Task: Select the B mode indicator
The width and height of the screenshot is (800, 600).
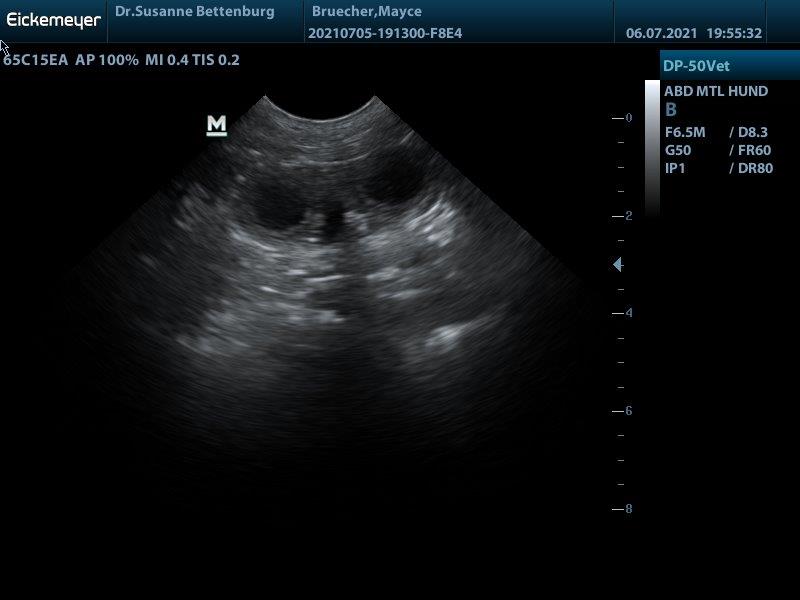Action: click(x=671, y=110)
